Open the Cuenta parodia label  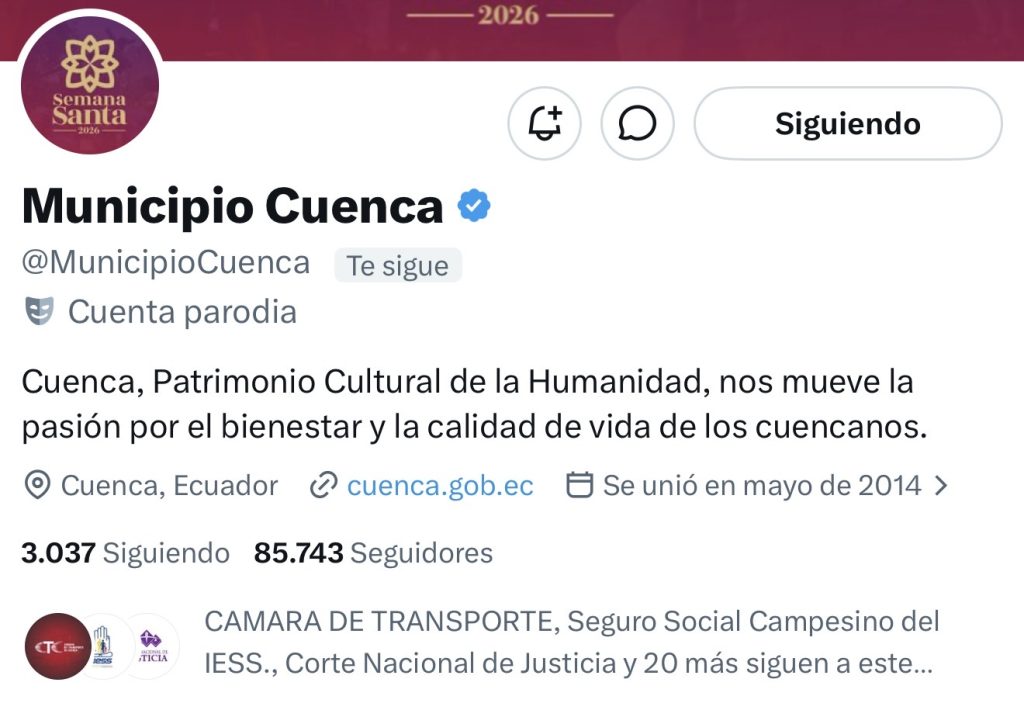[x=182, y=311]
